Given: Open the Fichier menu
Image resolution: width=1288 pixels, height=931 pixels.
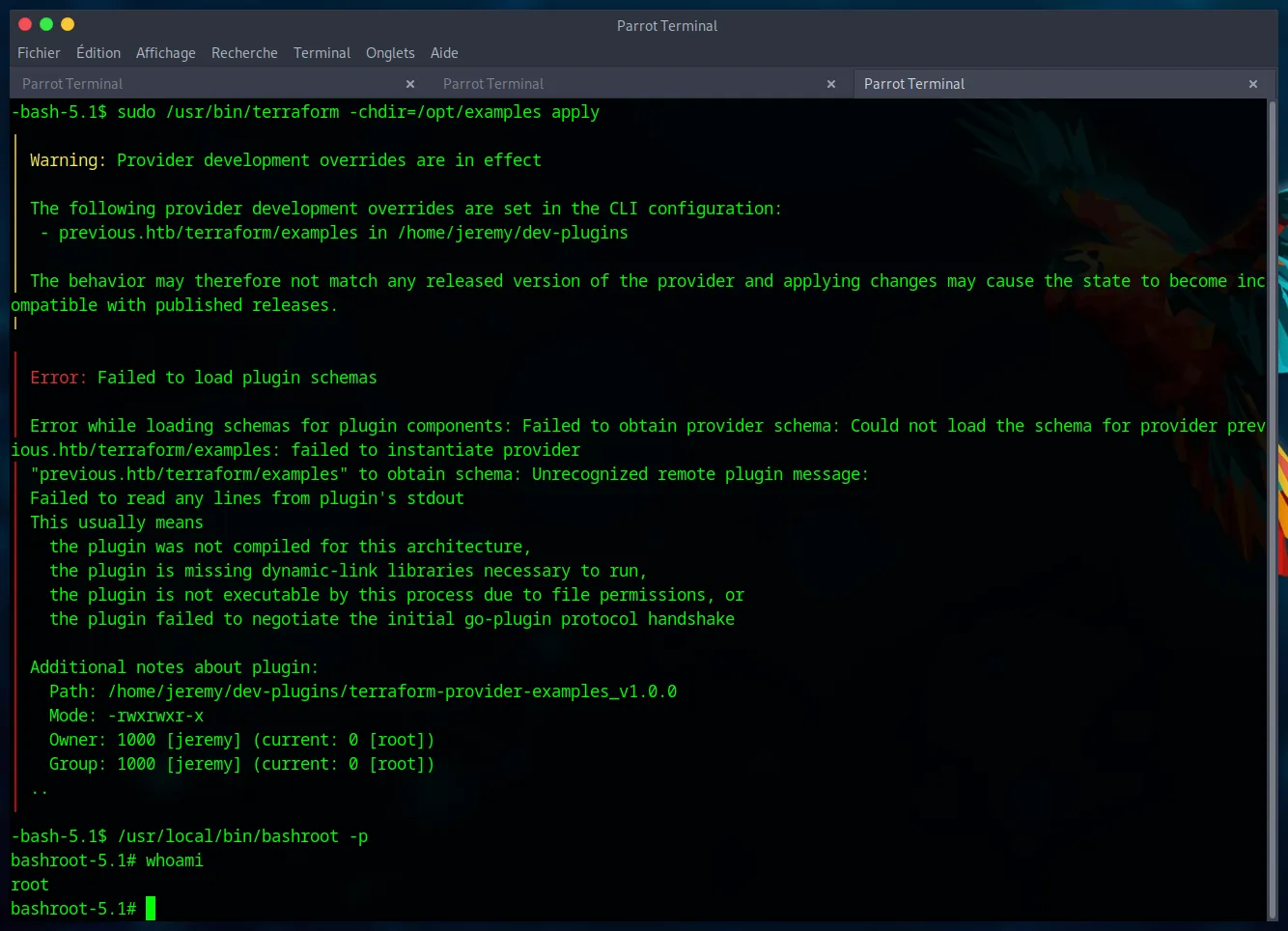Looking at the screenshot, I should click(x=39, y=53).
